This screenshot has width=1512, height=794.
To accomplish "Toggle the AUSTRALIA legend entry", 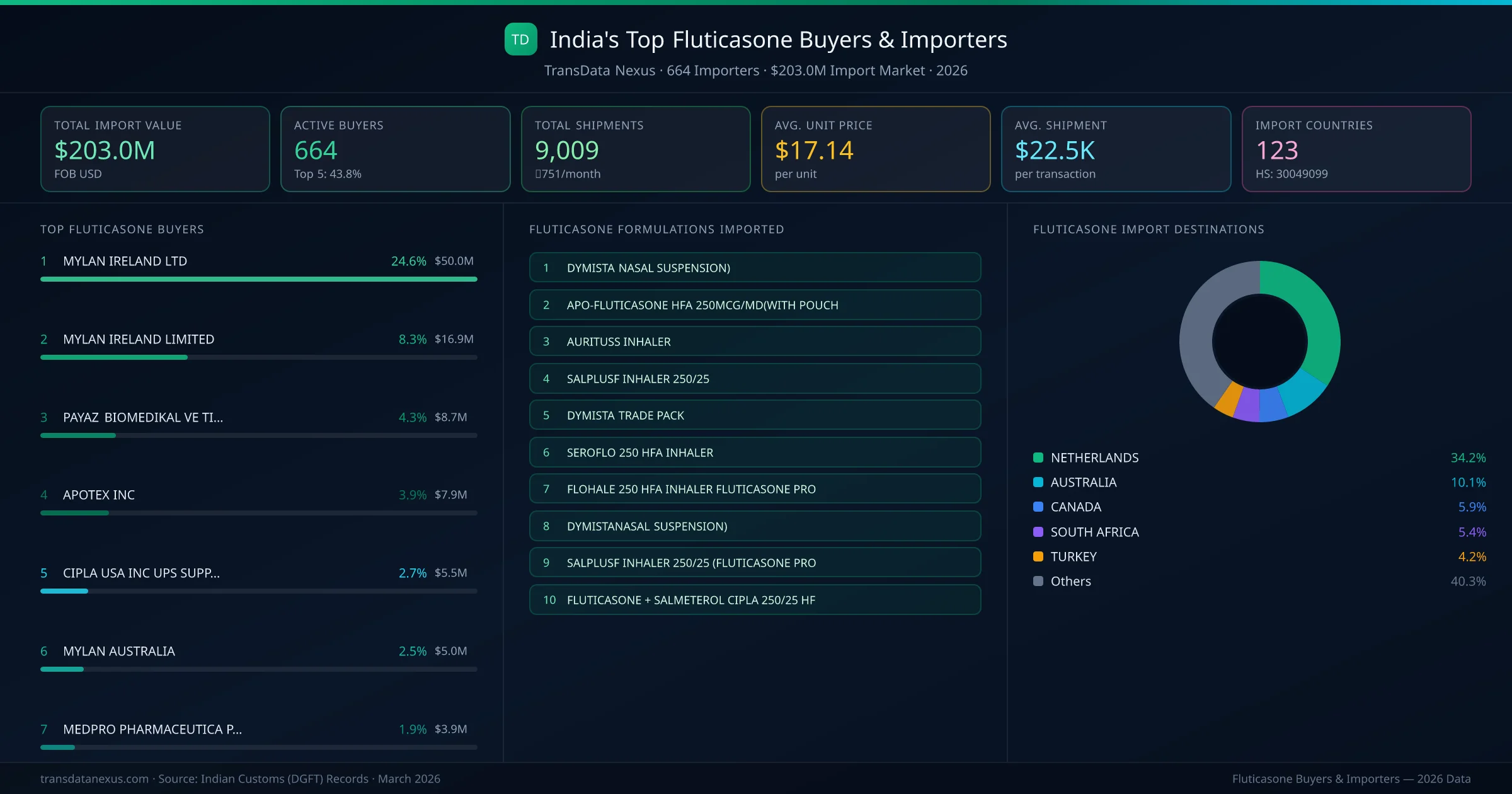I will tap(1084, 482).
